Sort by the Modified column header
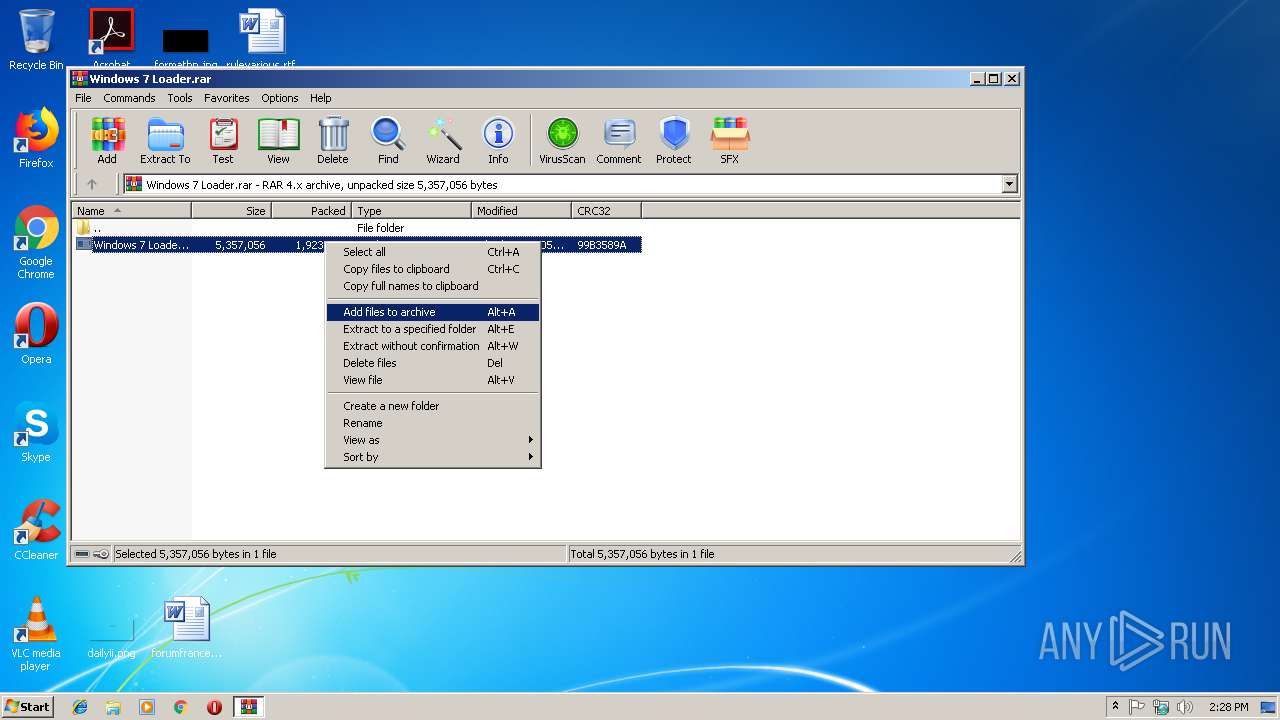 (x=521, y=211)
